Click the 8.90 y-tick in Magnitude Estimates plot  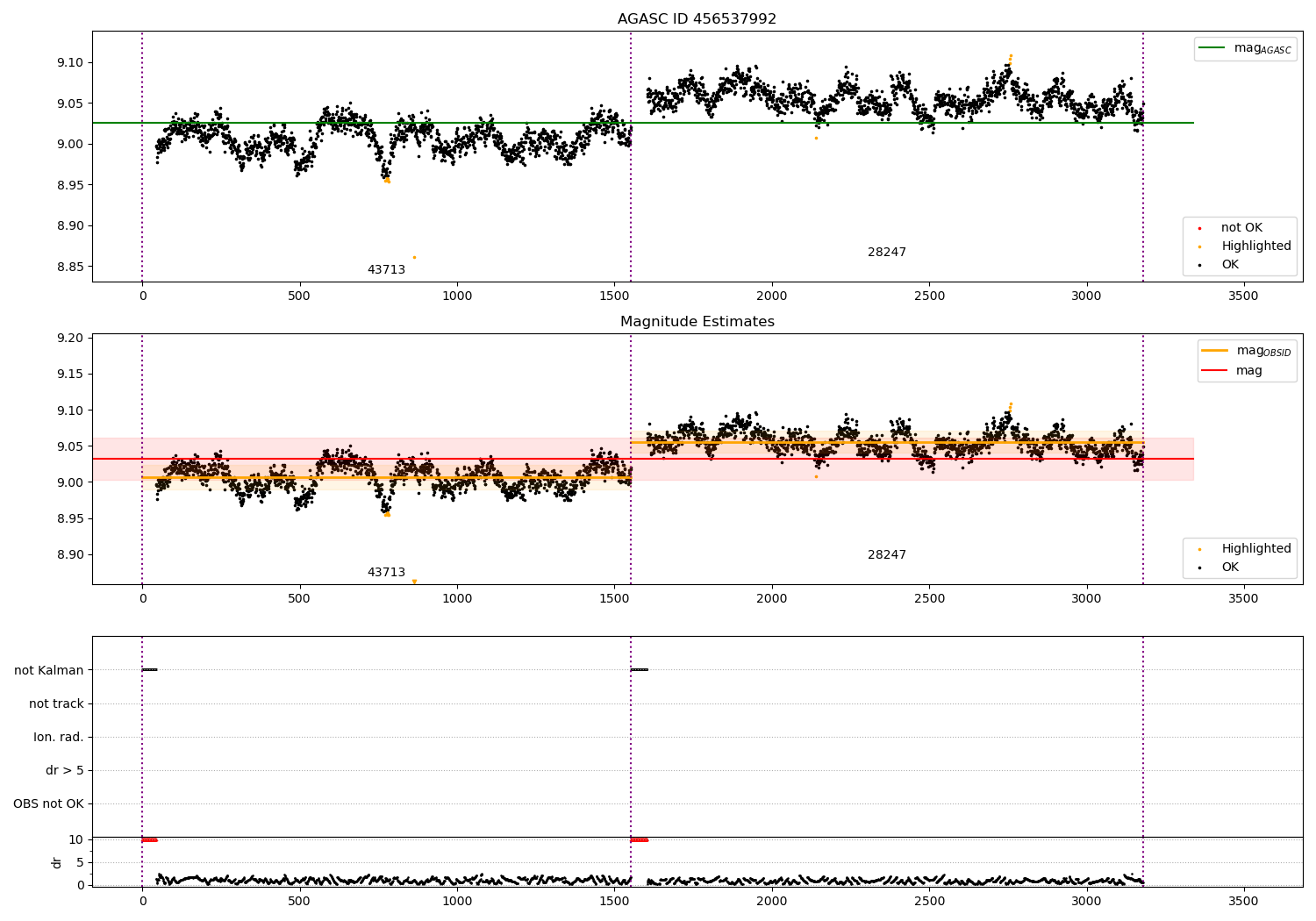(70, 555)
